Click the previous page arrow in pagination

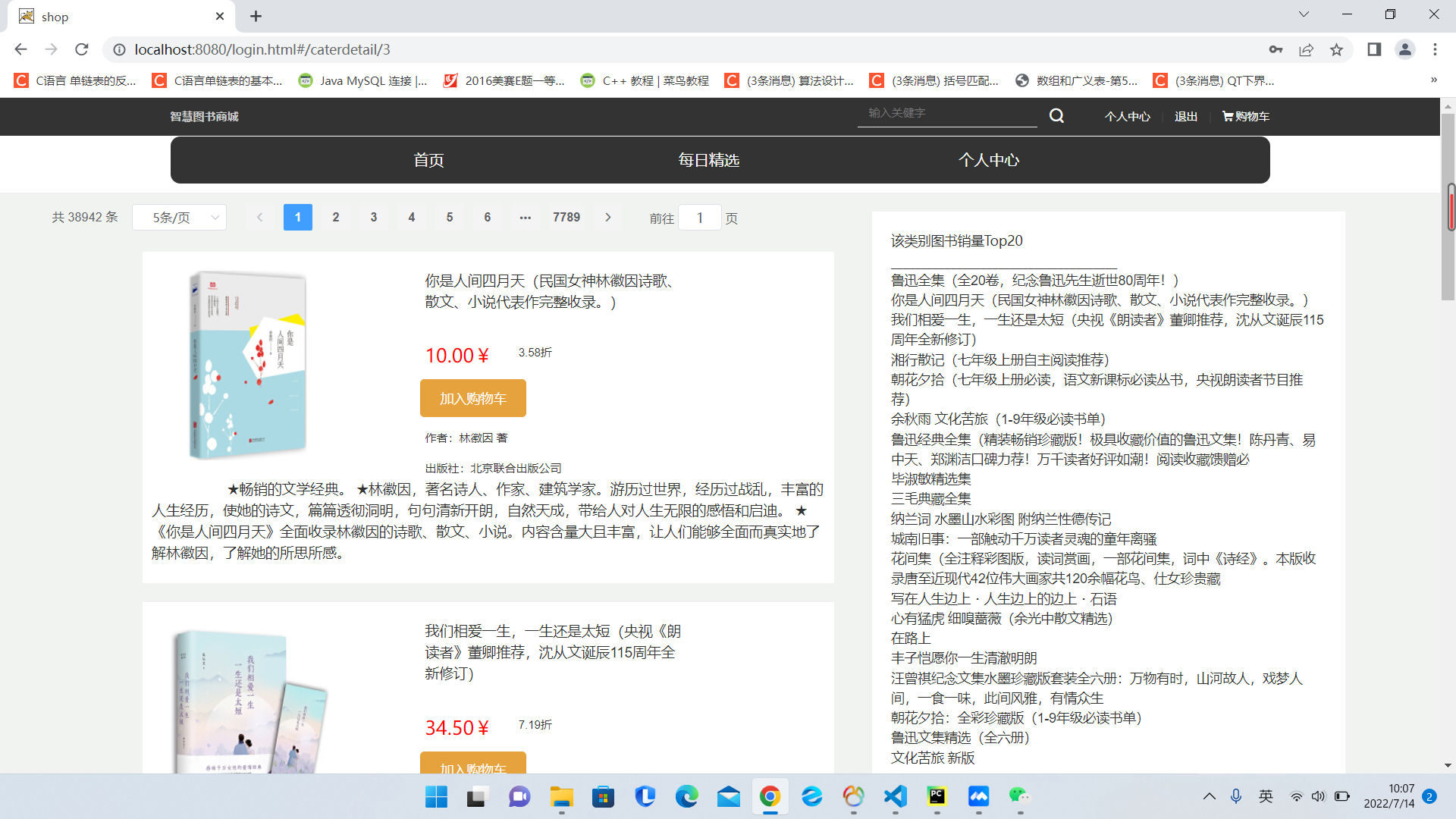point(259,218)
